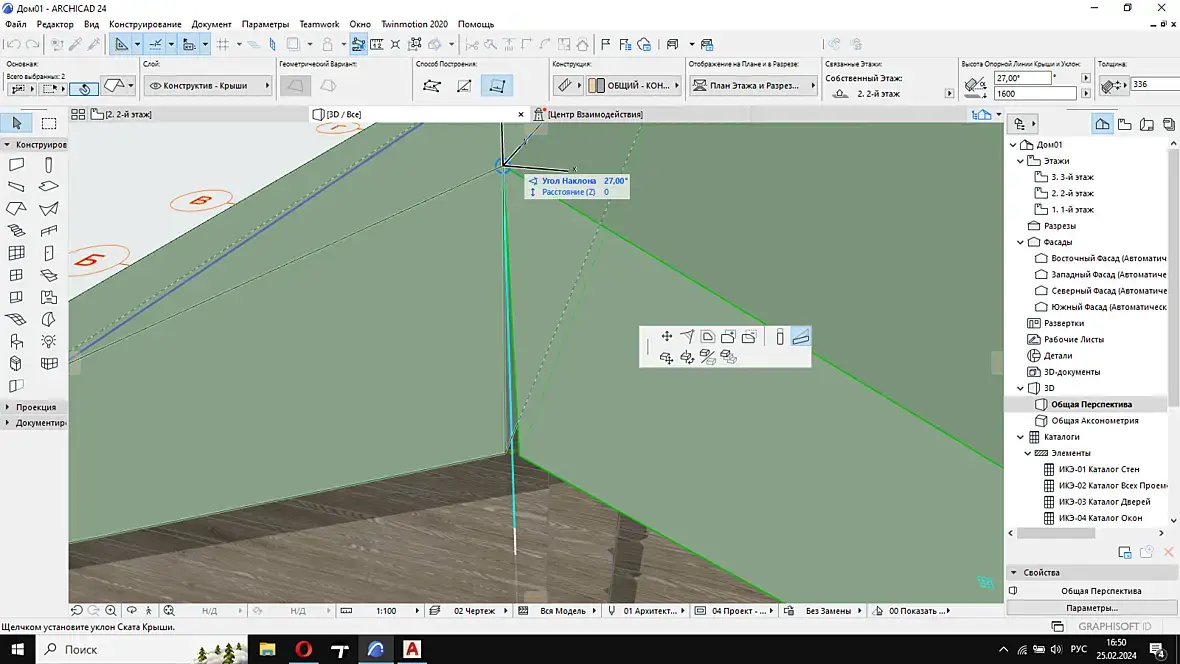Click the horizontal scrollbar in navigator
This screenshot has width=1180, height=664.
tap(1056, 533)
